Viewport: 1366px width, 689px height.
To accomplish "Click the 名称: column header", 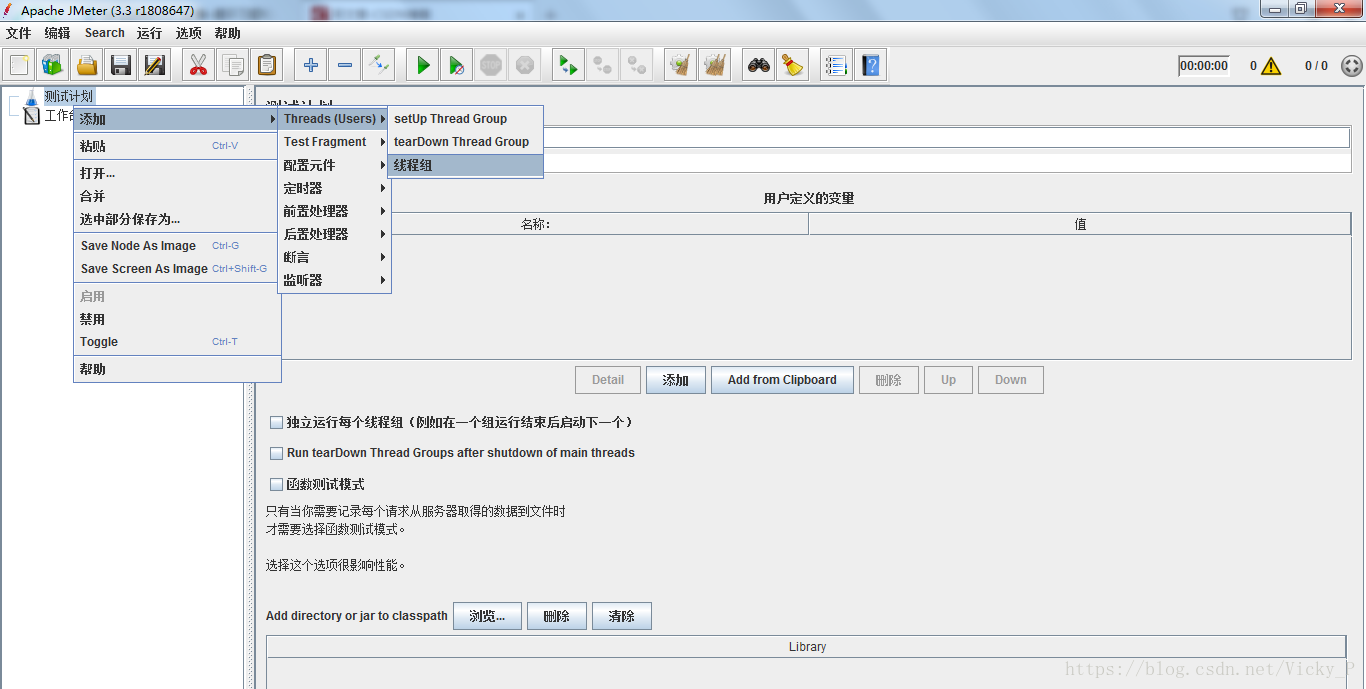I will [536, 224].
